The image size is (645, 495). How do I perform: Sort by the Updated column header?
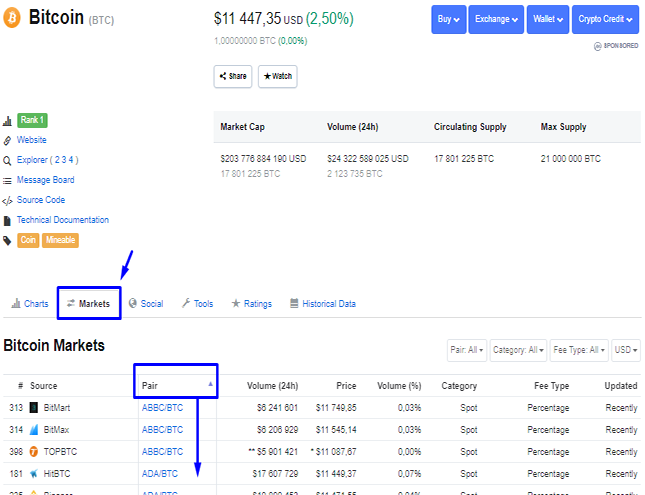click(621, 386)
